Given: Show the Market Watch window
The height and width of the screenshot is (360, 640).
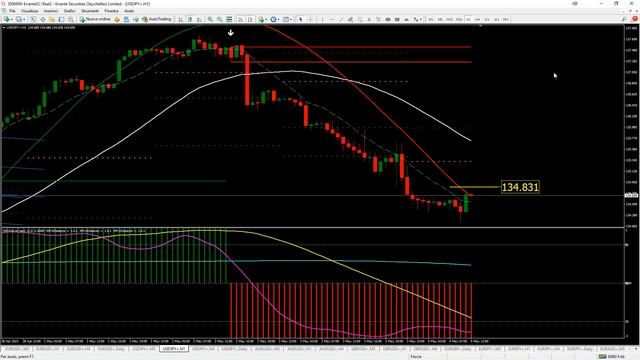Looking at the screenshot, I should [33, 19].
